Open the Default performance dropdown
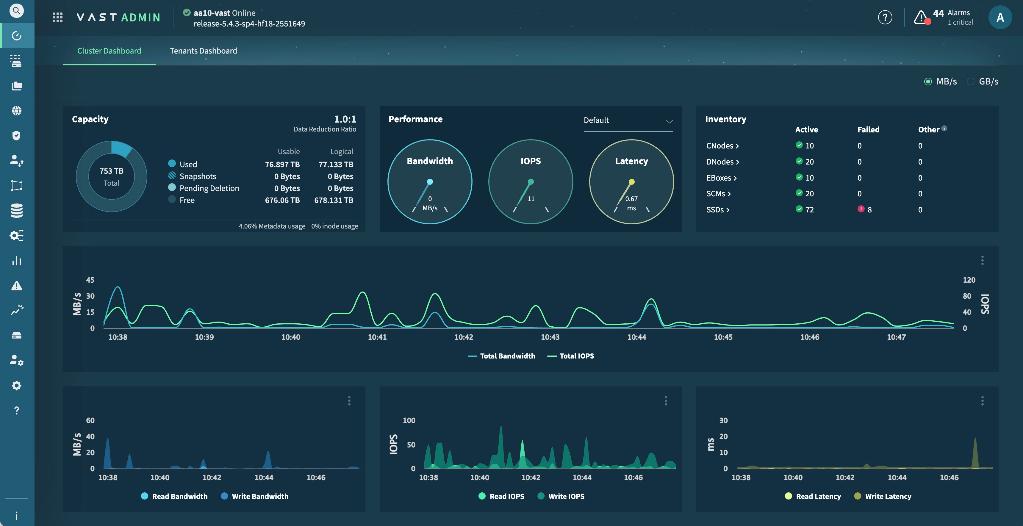This screenshot has width=1023, height=526. click(628, 121)
